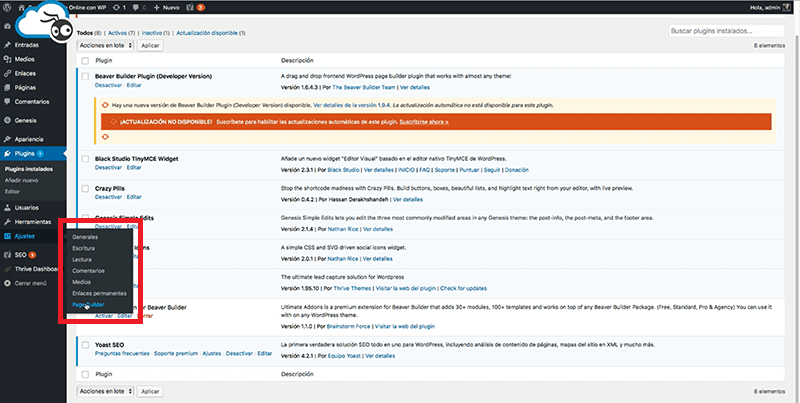Open 'The Beaver Builder Team' author link
The width and height of the screenshot is (800, 403).
[x=363, y=87]
